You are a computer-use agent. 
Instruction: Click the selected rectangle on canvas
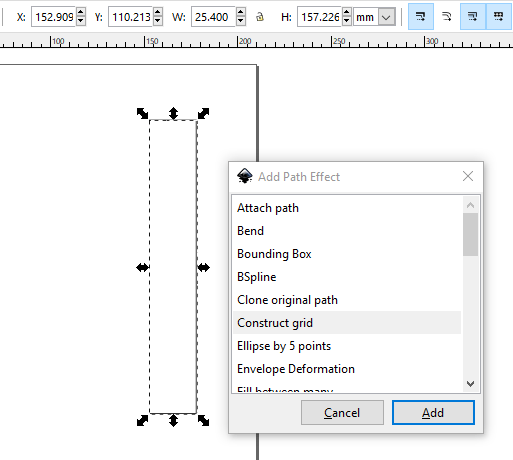(173, 267)
